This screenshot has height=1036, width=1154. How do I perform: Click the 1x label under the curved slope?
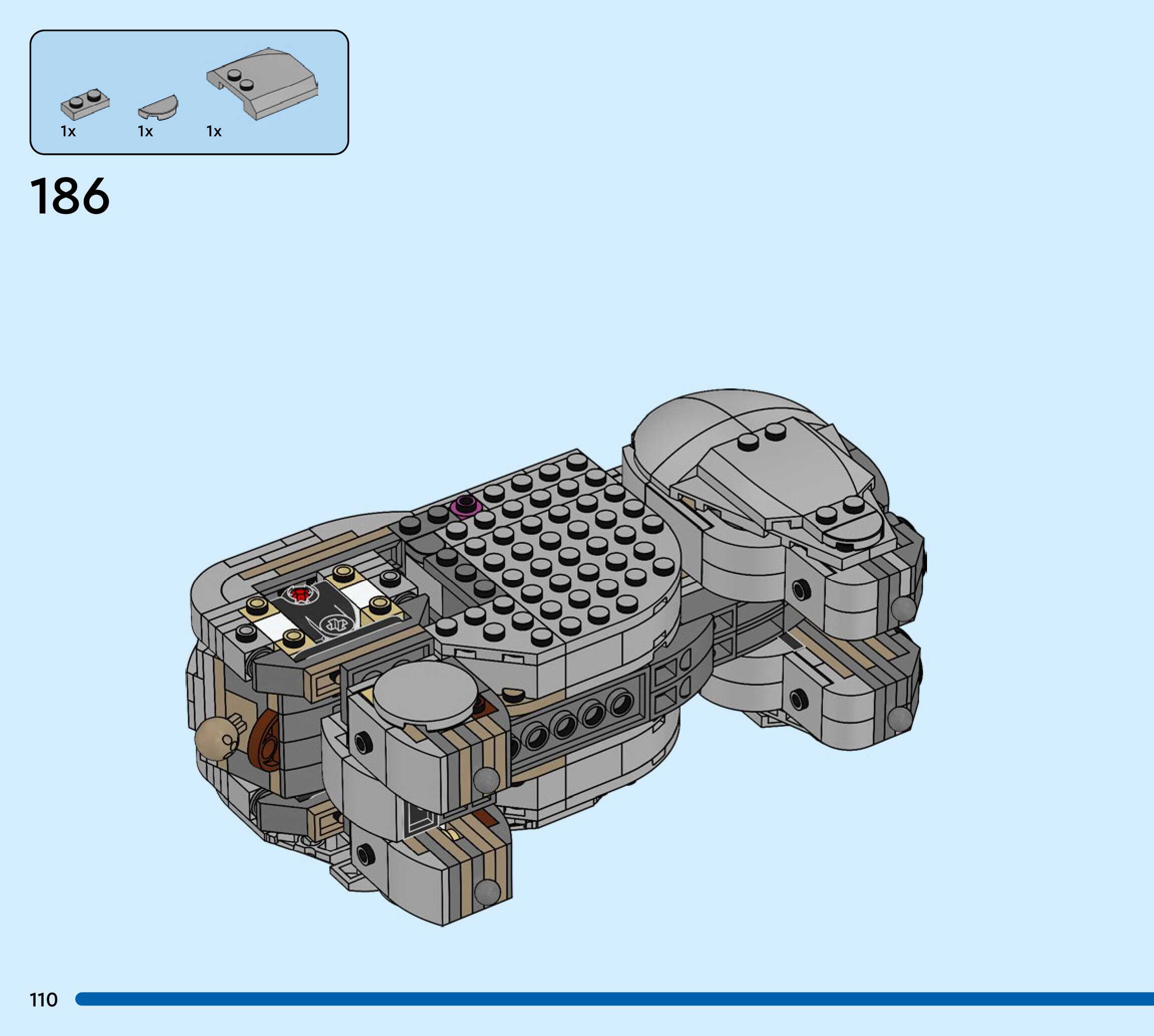(x=214, y=132)
